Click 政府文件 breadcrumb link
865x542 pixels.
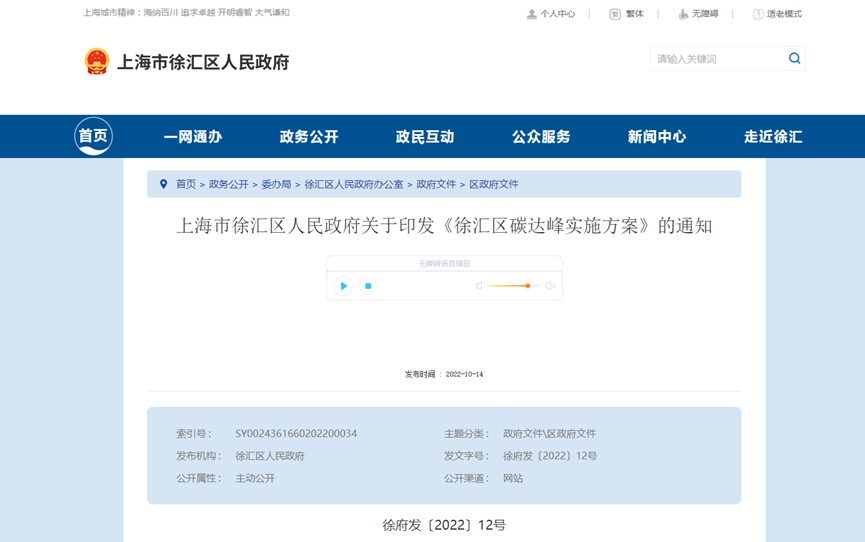coord(436,184)
